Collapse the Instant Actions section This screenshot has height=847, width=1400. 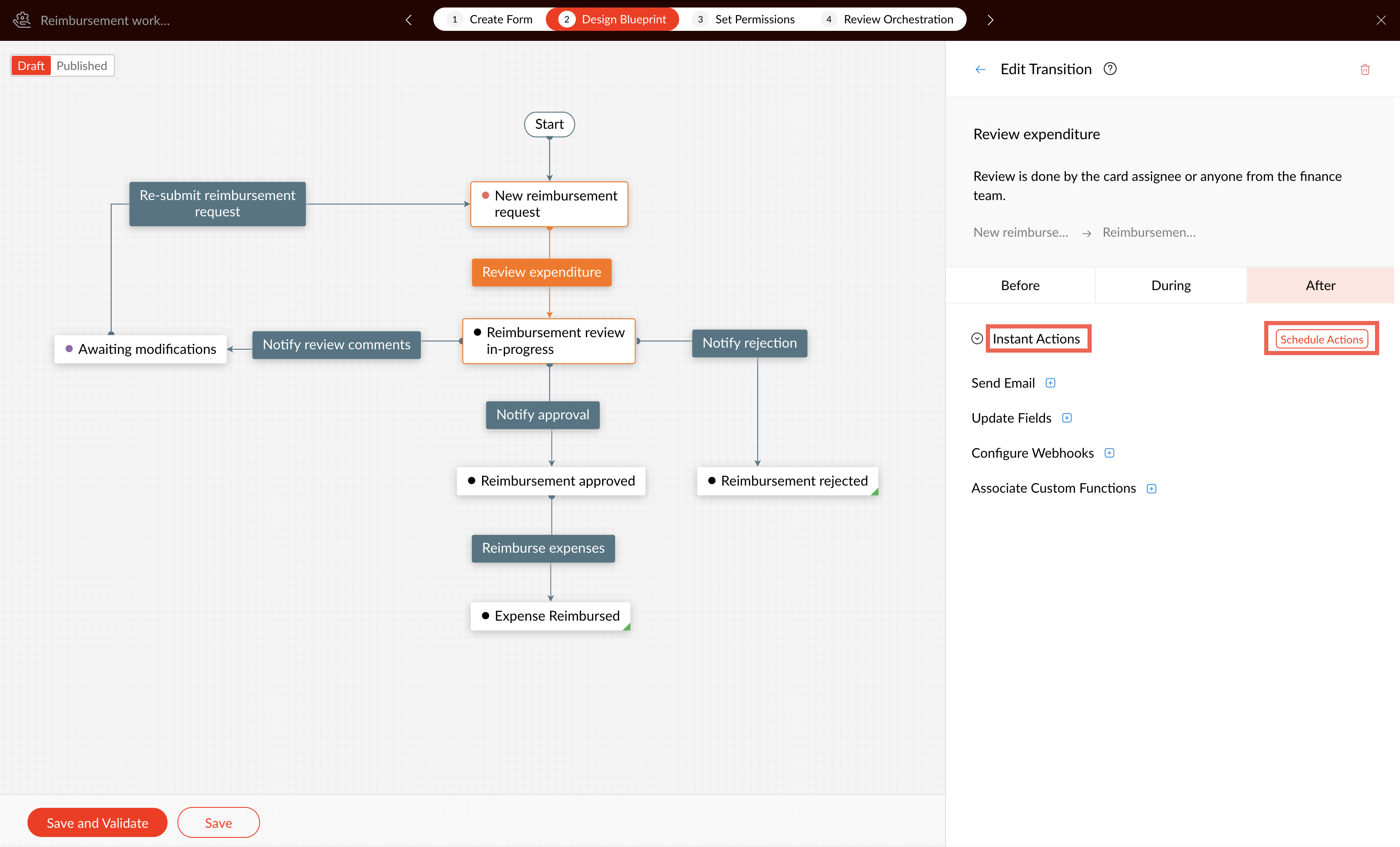977,339
